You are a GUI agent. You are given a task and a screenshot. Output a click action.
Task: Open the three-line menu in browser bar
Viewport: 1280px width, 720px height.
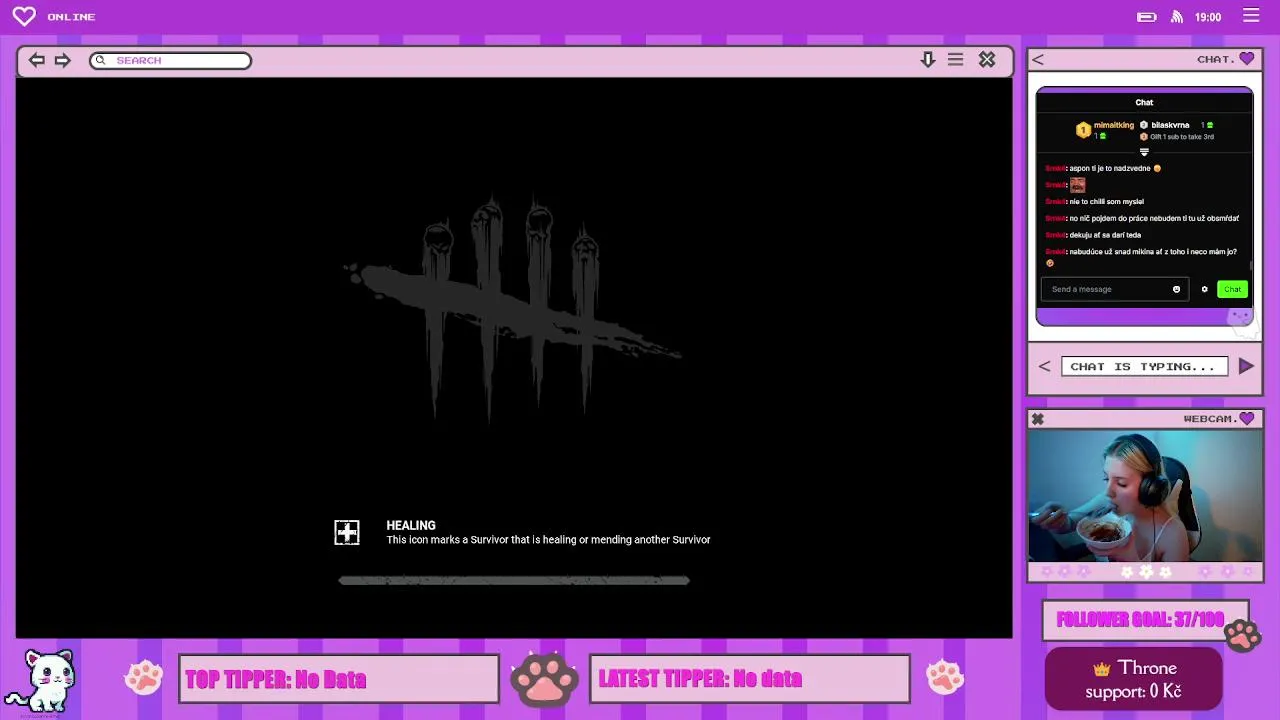pyautogui.click(x=956, y=60)
